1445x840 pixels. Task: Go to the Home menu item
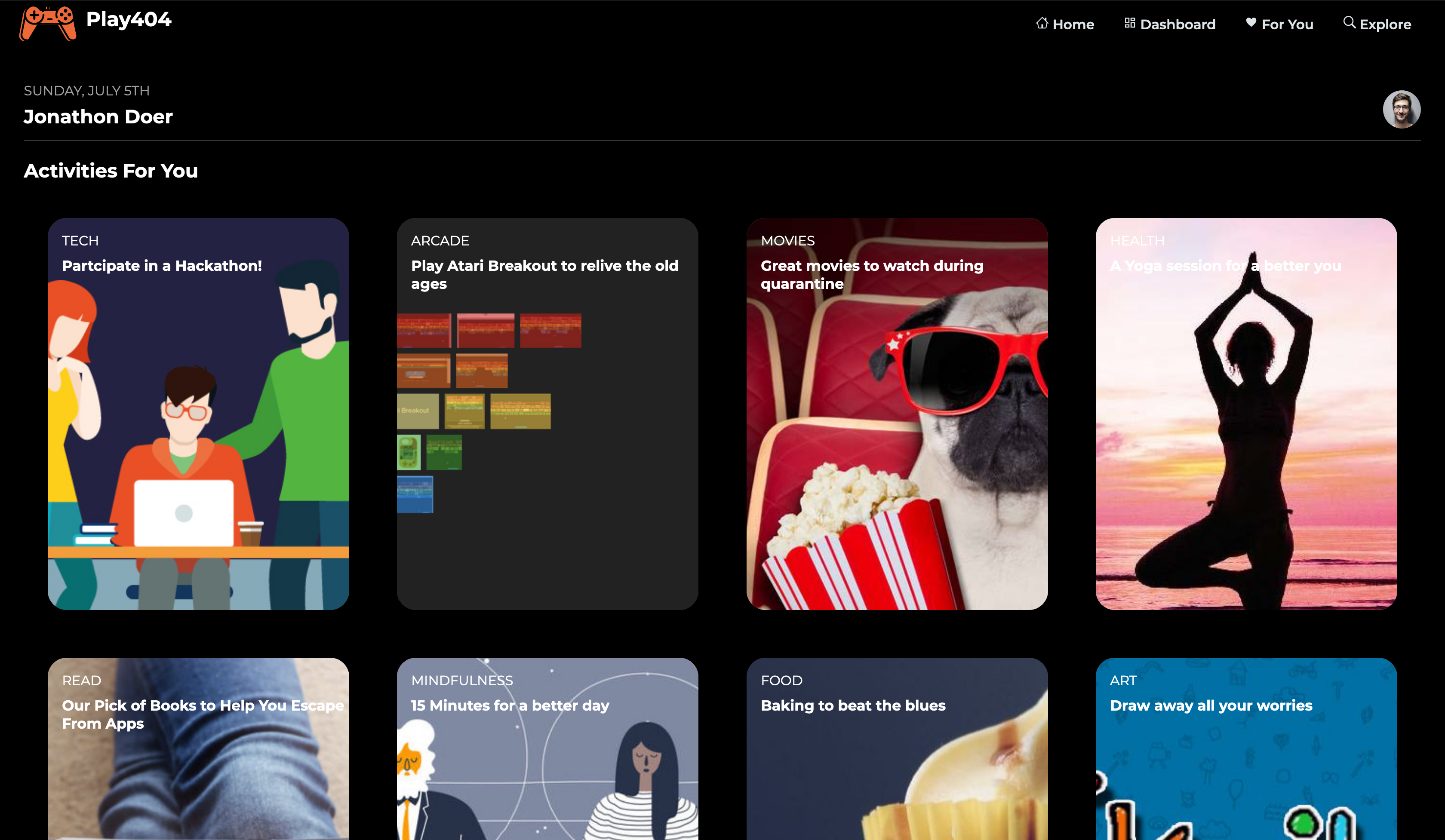tap(1073, 25)
